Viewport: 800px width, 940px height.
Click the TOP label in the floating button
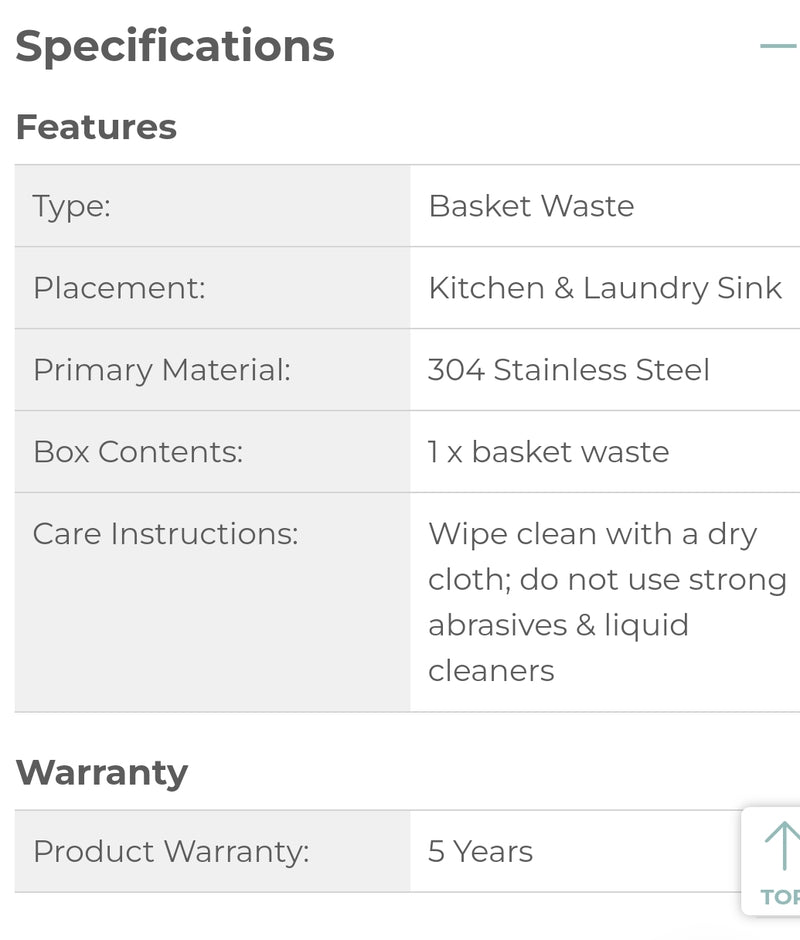[780, 897]
